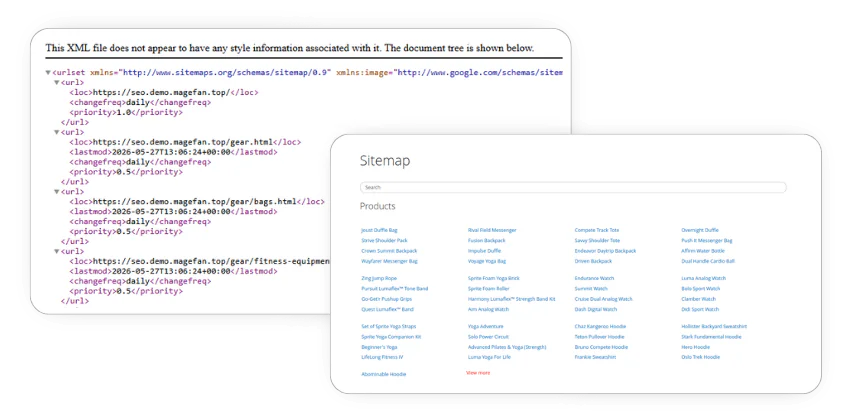
Task: Open Set of Sprite Yoga Straps link
Action: point(389,327)
